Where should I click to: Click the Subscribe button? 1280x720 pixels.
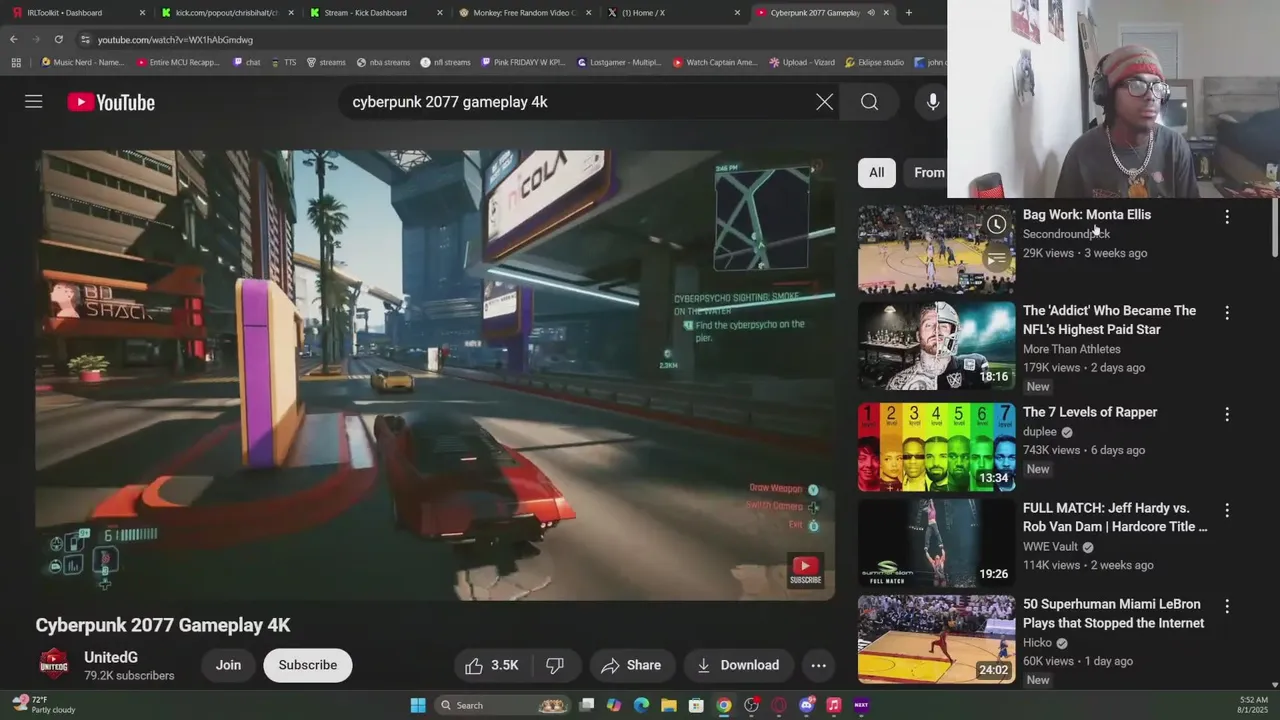click(308, 665)
